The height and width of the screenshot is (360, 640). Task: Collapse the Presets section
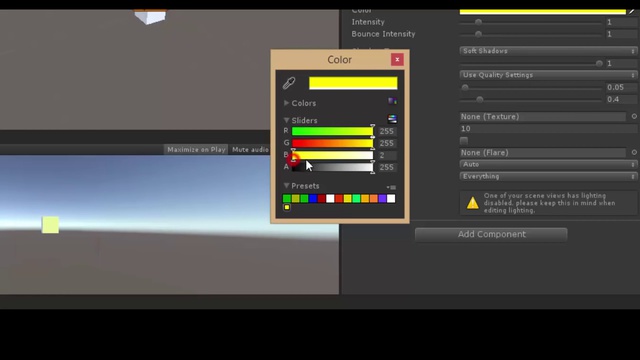(287, 186)
